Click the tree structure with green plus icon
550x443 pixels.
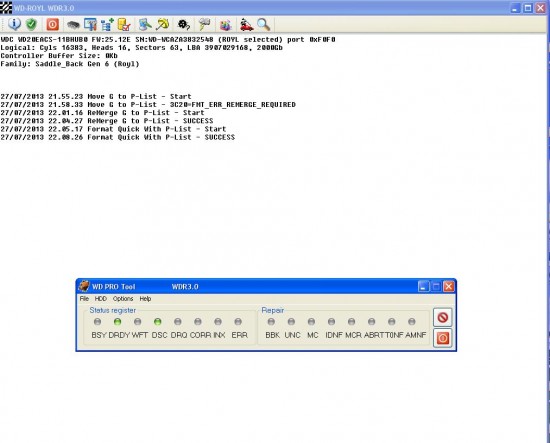point(107,25)
